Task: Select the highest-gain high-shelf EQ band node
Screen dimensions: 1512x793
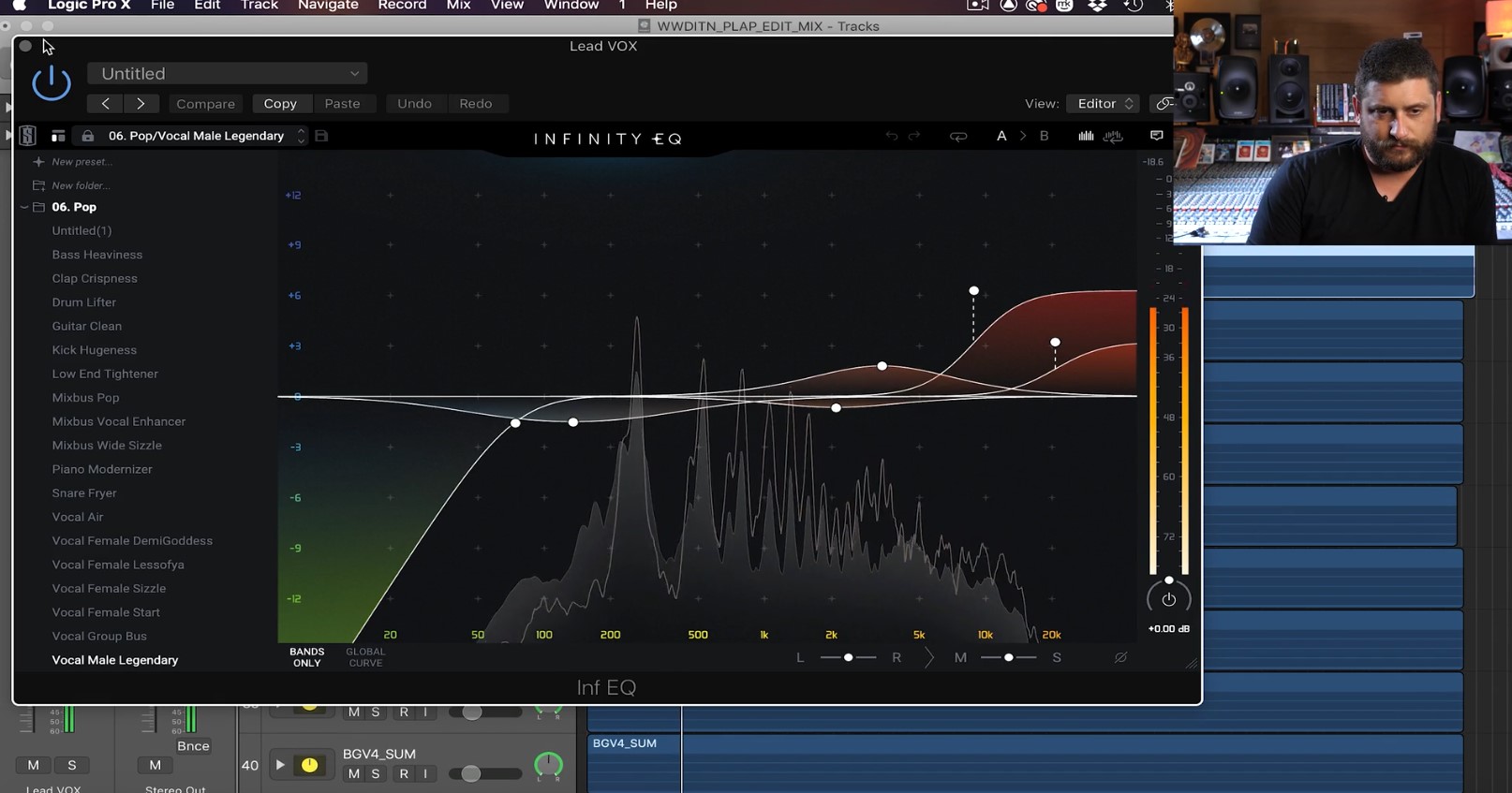Action: point(973,291)
